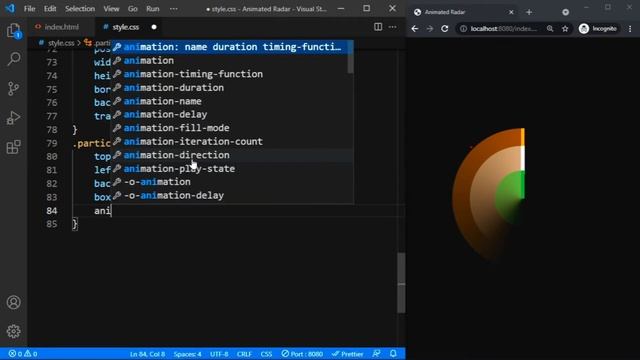The height and width of the screenshot is (360, 640).
Task: Click line number 84 in gutter
Action: 52,211
